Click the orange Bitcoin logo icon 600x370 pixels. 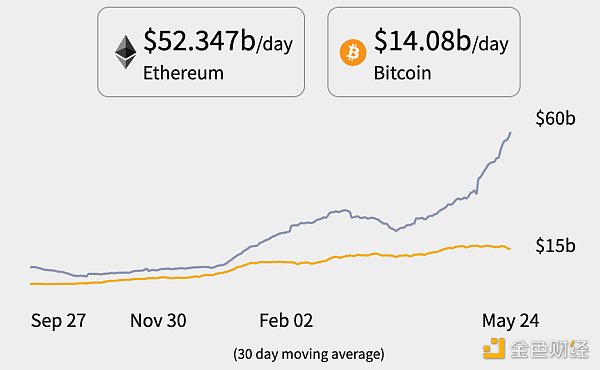coord(353,52)
